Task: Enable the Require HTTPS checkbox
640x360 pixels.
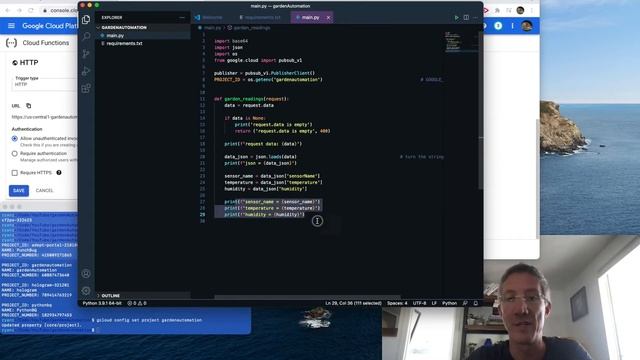Action: (x=15, y=173)
